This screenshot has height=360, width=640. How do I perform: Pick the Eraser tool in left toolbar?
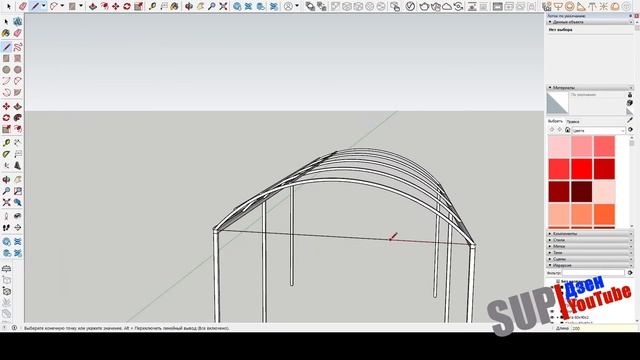18,33
